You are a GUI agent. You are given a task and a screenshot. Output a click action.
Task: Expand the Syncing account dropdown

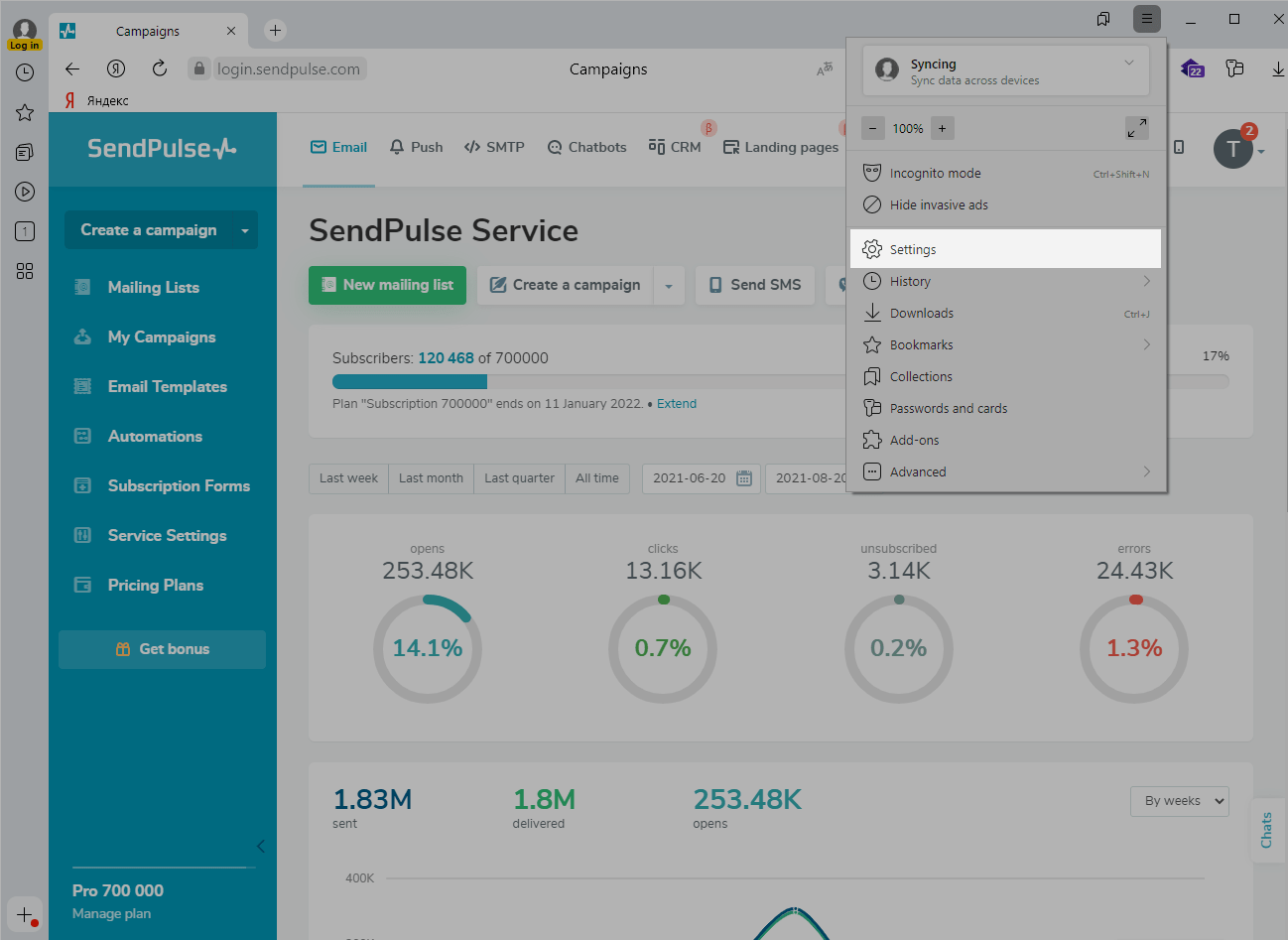1128,64
